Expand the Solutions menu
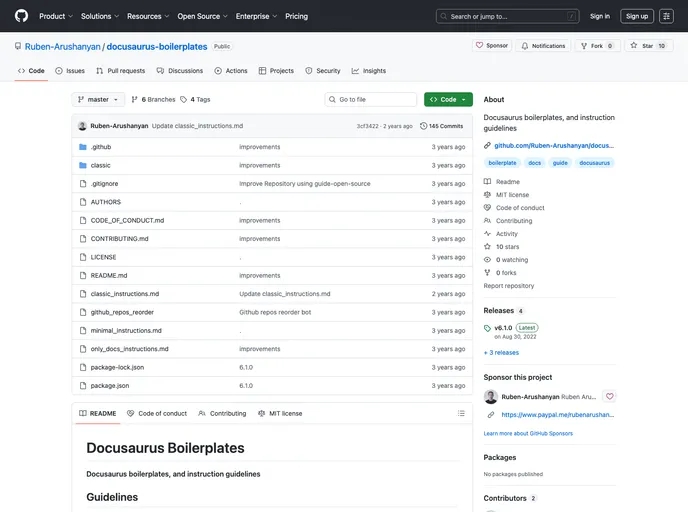This screenshot has height=512, width=688. 100,16
